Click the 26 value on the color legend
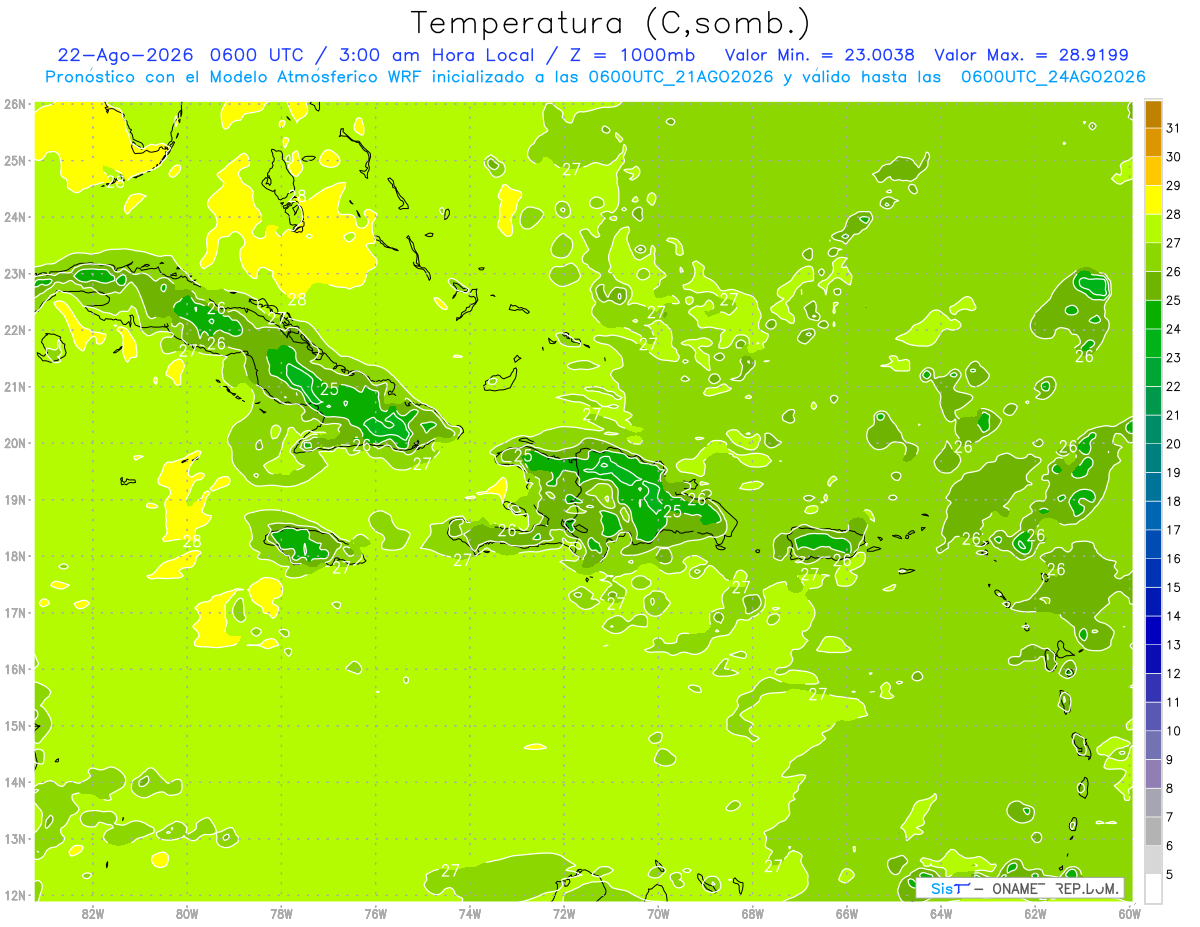Viewport: 1200px width, 927px height. 1173,272
